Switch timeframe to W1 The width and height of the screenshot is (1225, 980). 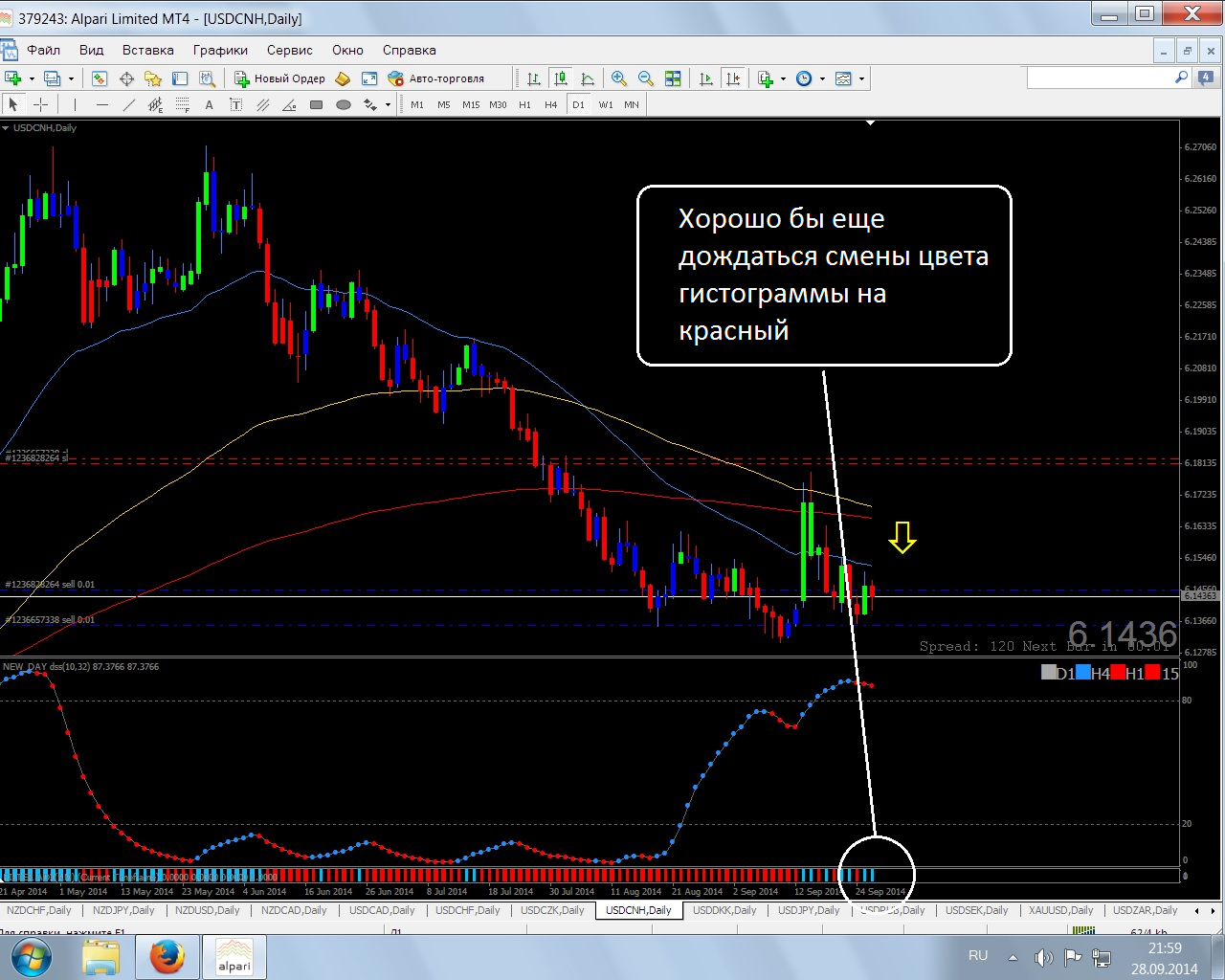point(606,104)
